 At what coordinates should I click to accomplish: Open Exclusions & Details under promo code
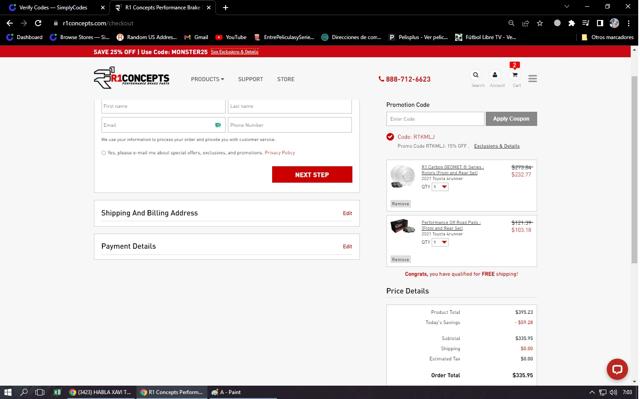[496, 146]
